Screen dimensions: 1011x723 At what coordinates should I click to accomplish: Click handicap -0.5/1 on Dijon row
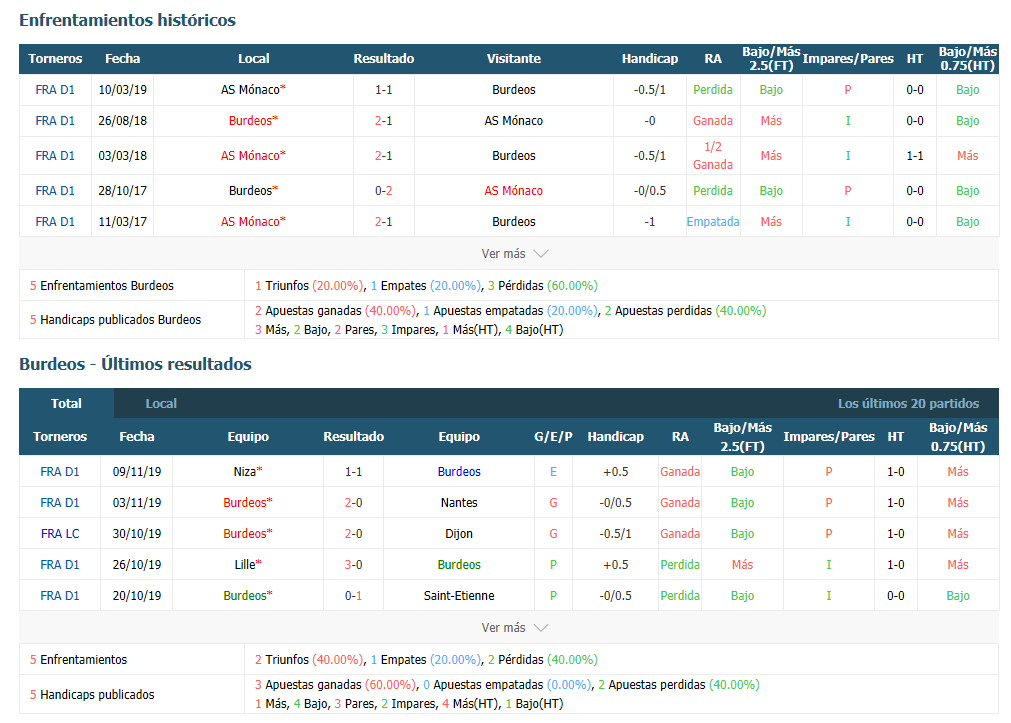615,533
